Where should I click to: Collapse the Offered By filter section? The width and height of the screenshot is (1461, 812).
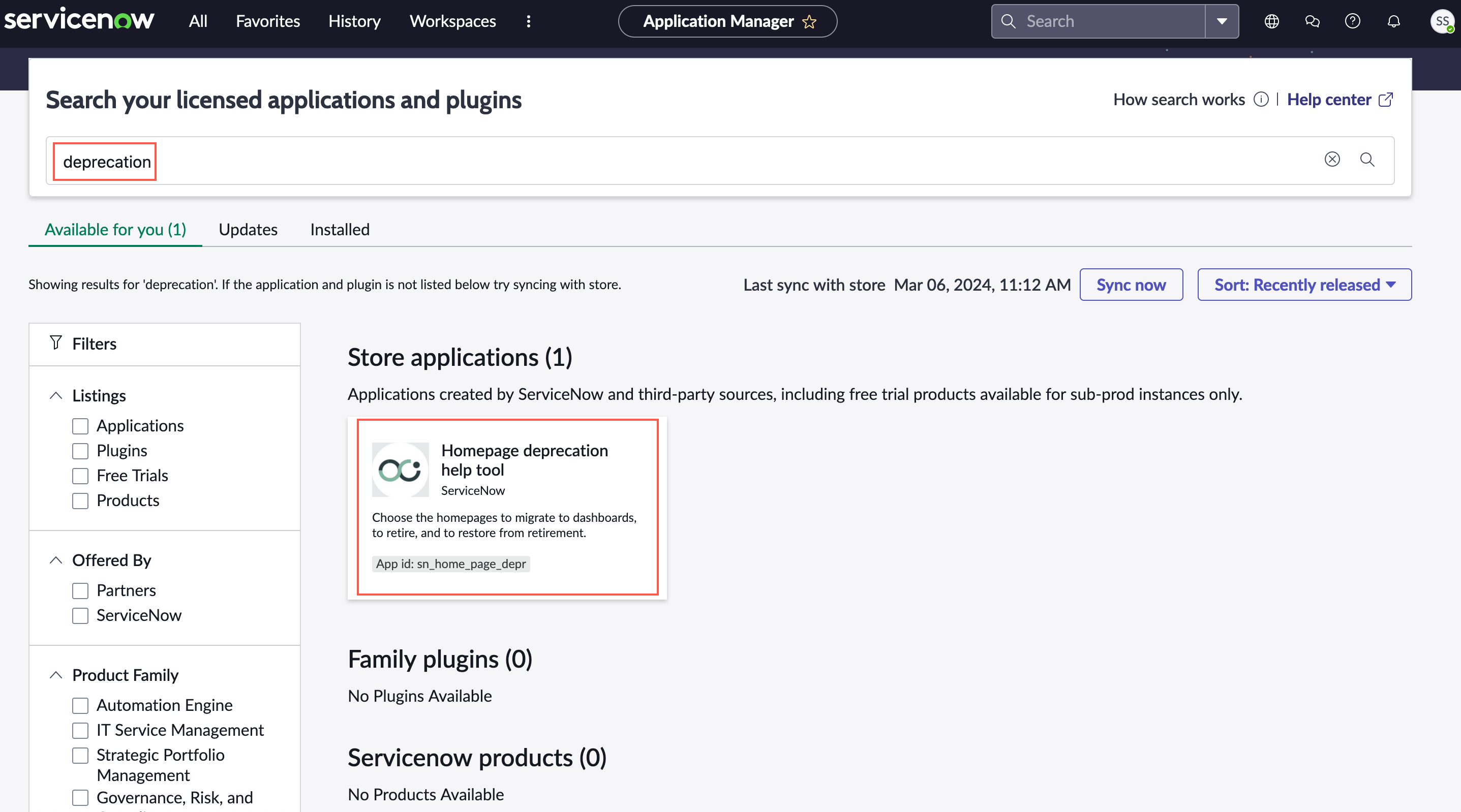click(x=55, y=560)
